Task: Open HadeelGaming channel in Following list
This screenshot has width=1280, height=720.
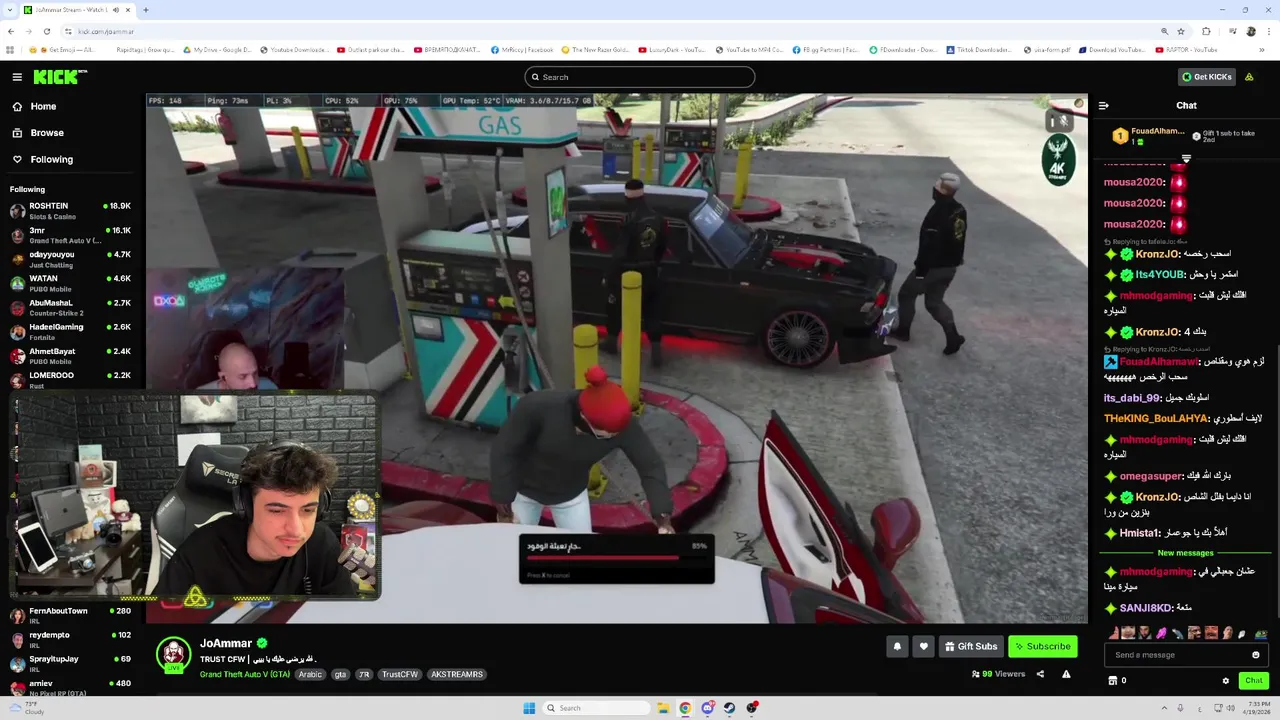Action: 70,331
